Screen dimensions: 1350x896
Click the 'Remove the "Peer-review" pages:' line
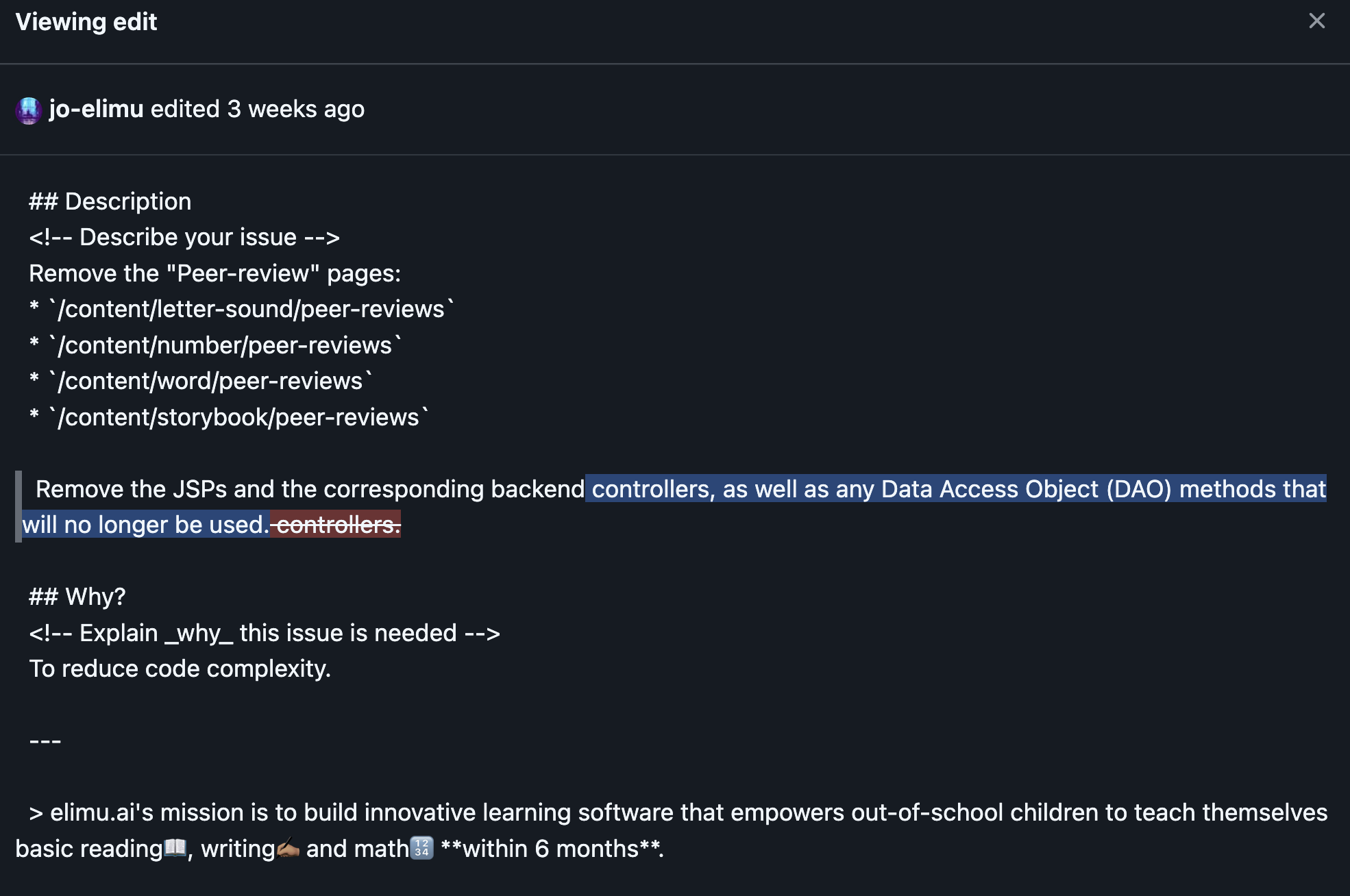pyautogui.click(x=215, y=273)
